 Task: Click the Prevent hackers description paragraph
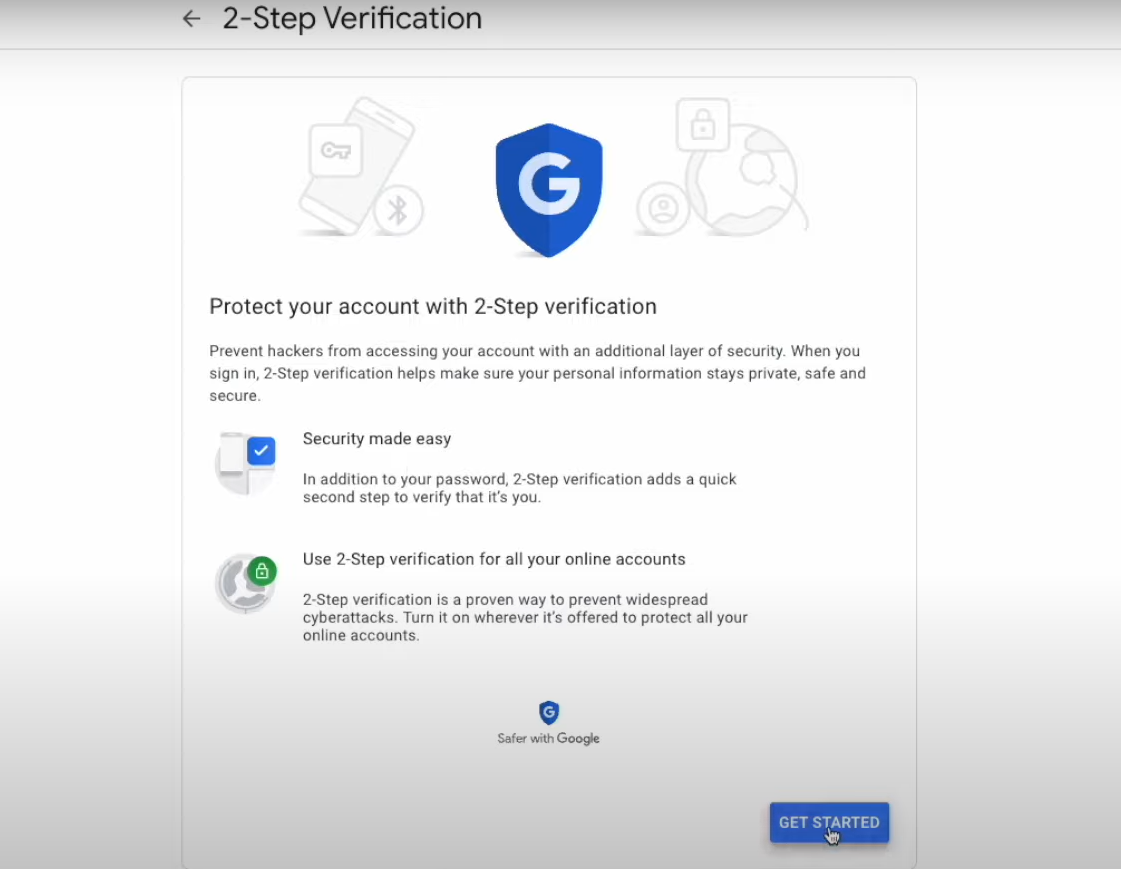[538, 373]
